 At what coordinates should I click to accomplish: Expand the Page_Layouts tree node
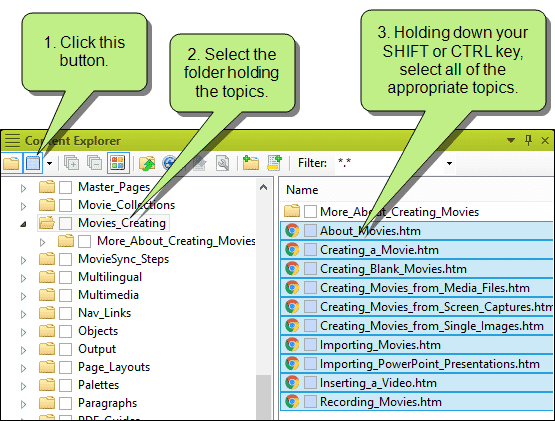[23, 368]
